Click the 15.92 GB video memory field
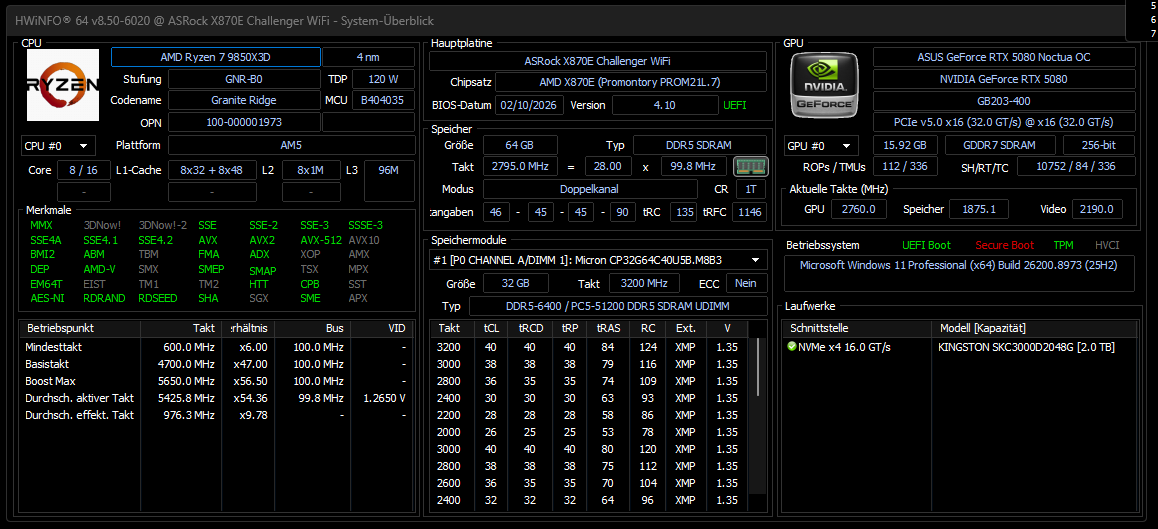Screen dimensions: 1158x529 tap(905, 146)
